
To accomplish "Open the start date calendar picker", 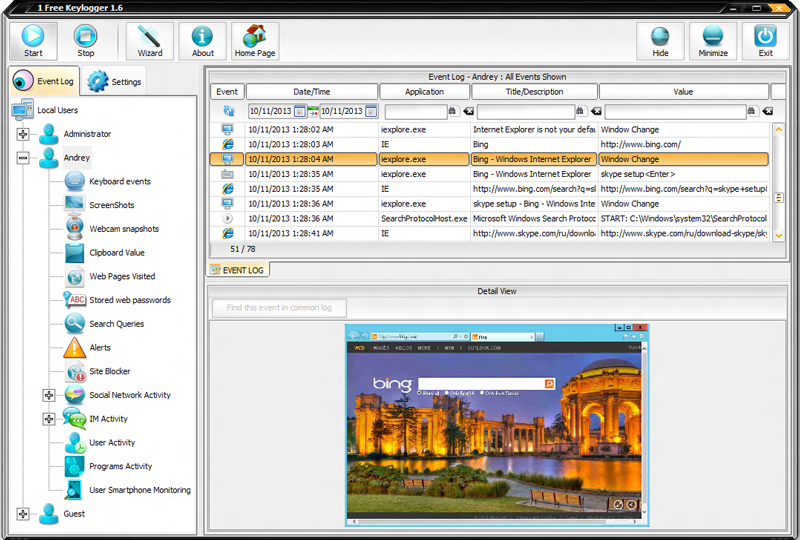I will pyautogui.click(x=299, y=111).
